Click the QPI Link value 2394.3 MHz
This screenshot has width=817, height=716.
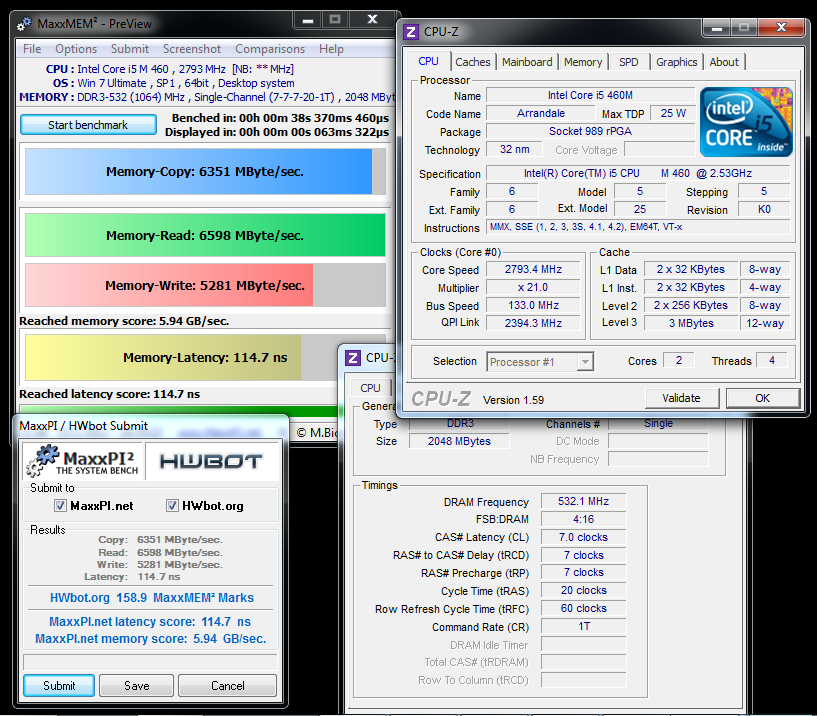pyautogui.click(x=533, y=323)
